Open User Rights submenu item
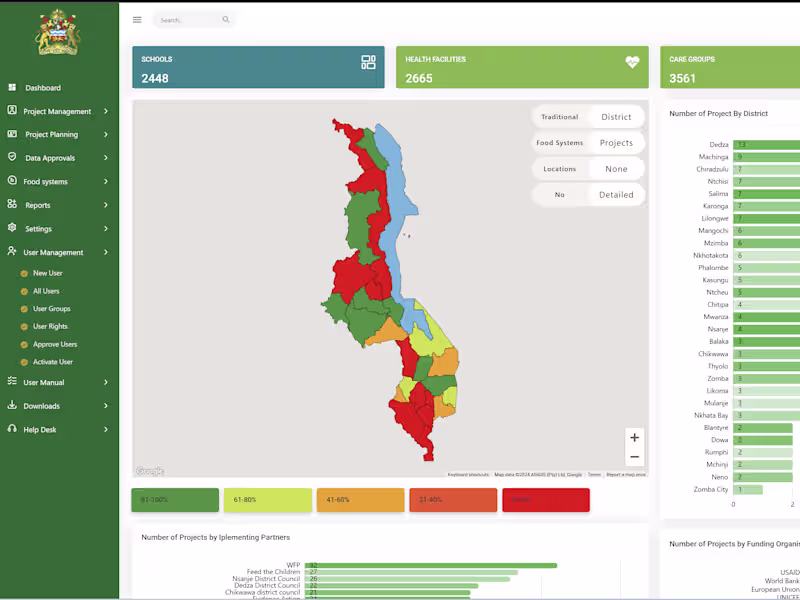Image resolution: width=800 pixels, height=600 pixels. 50,327
